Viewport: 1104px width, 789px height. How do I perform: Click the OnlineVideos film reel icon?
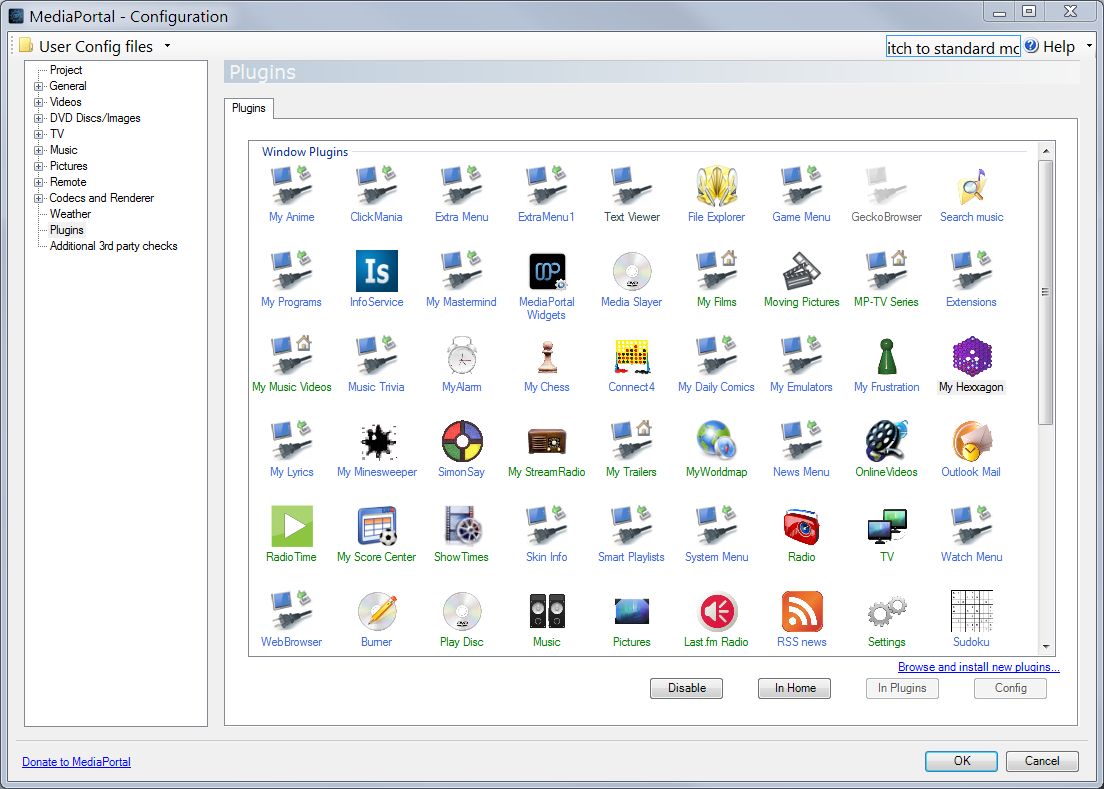pyautogui.click(x=886, y=441)
